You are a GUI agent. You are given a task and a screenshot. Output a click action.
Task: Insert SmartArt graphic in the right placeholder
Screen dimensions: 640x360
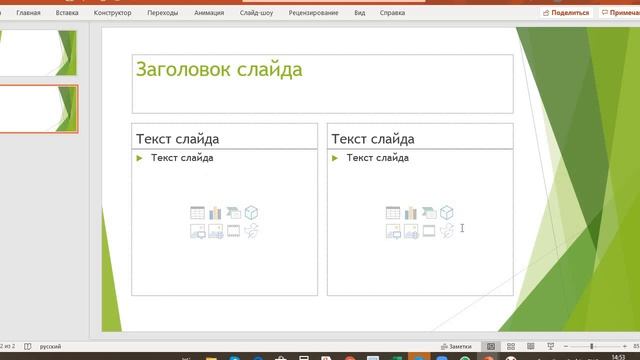(429, 213)
